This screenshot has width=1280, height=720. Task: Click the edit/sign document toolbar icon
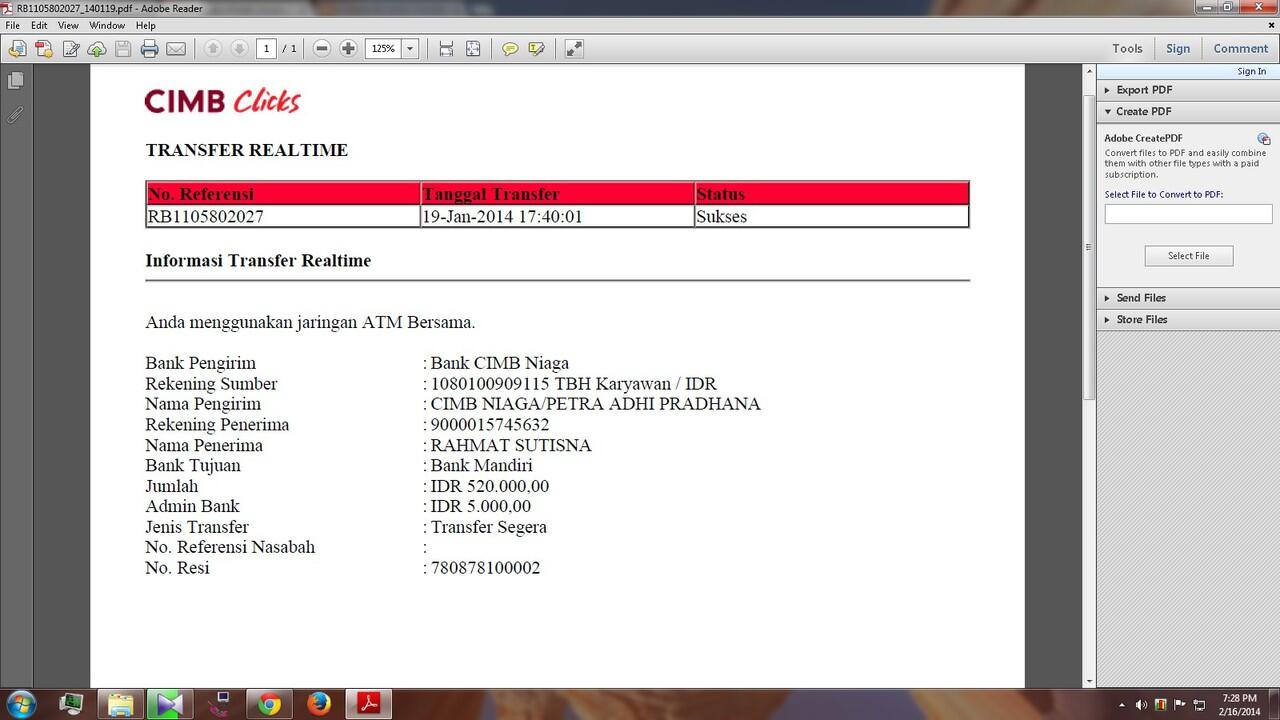click(x=71, y=48)
